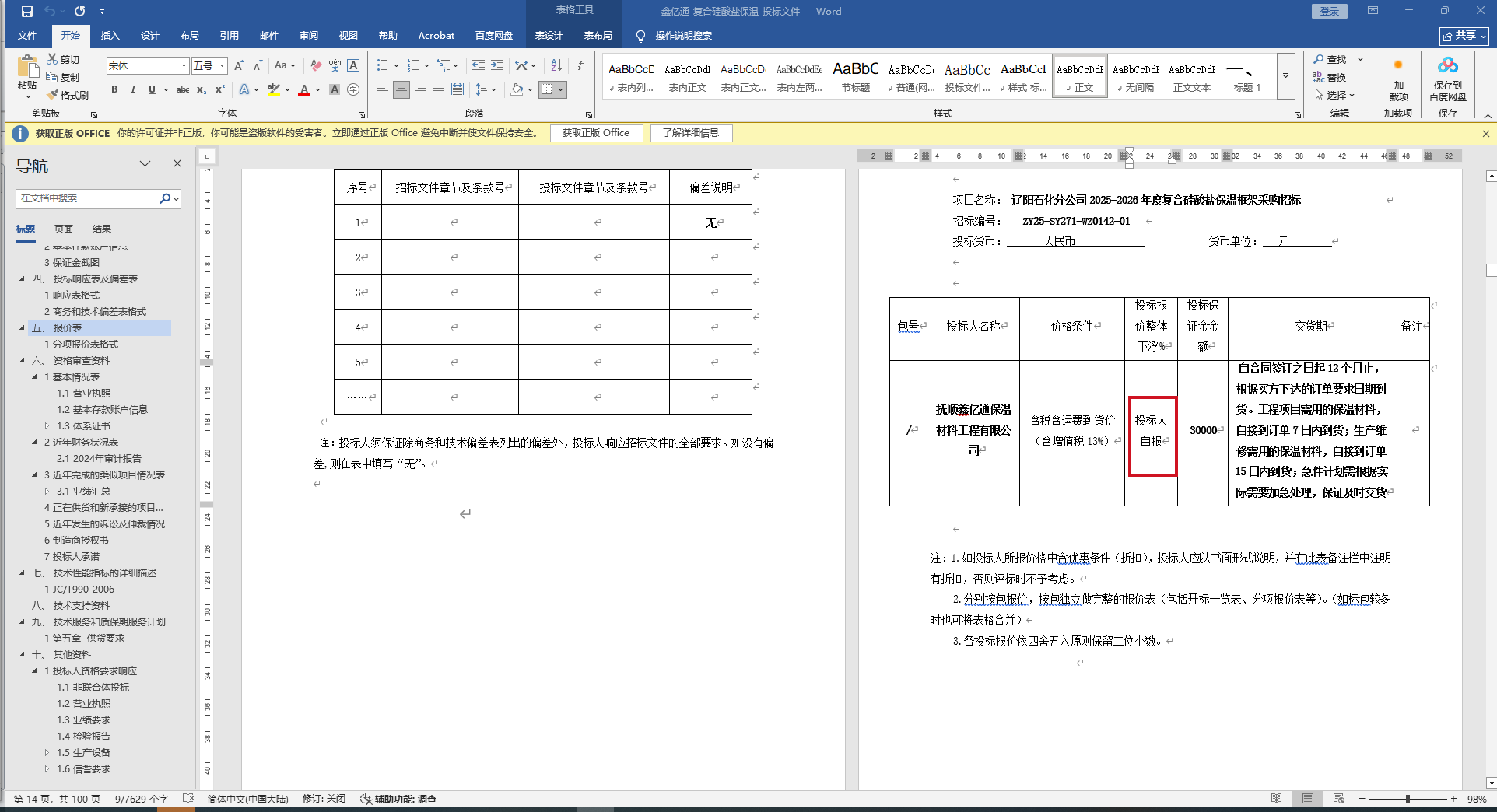Image resolution: width=1497 pixels, height=812 pixels.
Task: Open the phonetic guide (wén) tool
Action: tap(335, 66)
